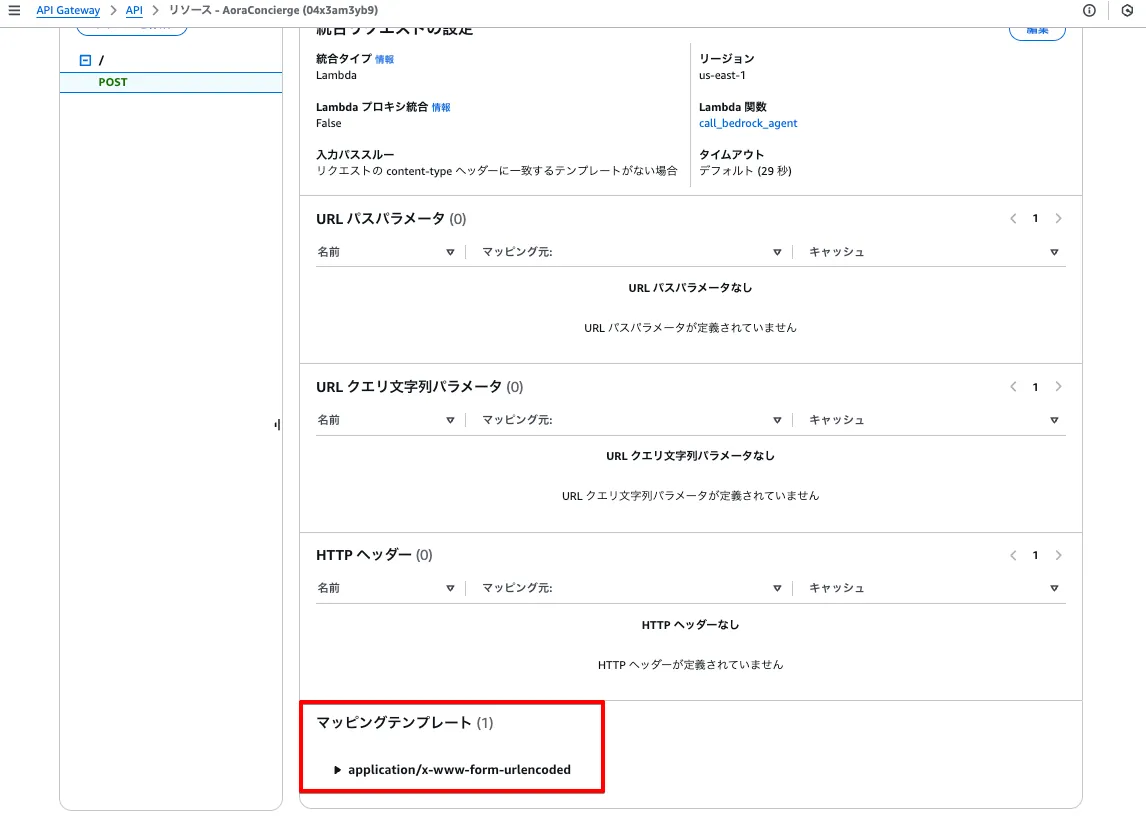1146x821 pixels.
Task: Go to next page in URL パスパラメータ
Action: click(1058, 219)
